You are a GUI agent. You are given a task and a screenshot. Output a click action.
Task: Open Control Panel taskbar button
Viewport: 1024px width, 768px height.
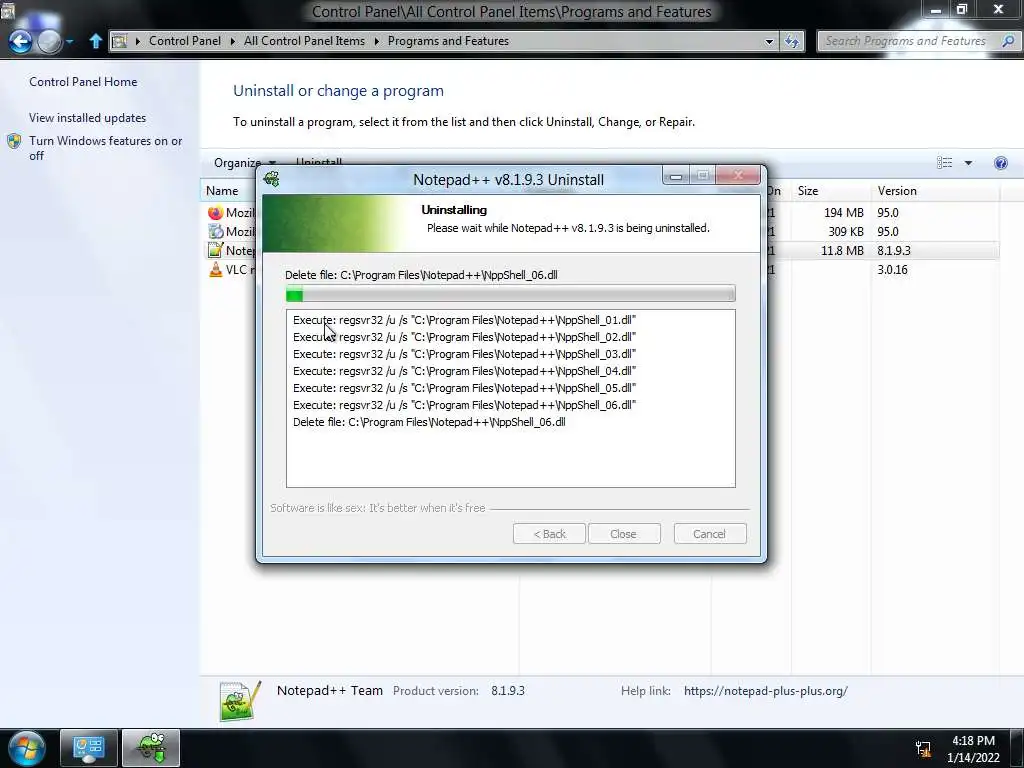pyautogui.click(x=89, y=748)
